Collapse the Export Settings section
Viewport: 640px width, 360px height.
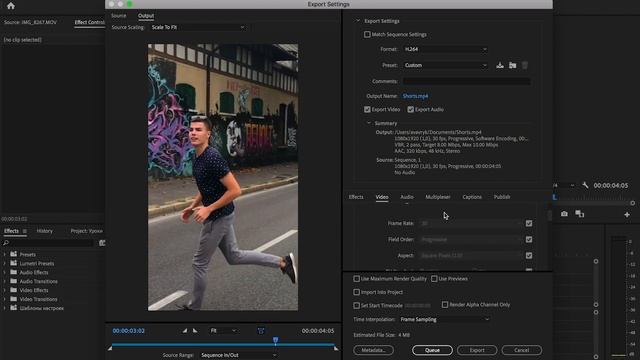358,21
